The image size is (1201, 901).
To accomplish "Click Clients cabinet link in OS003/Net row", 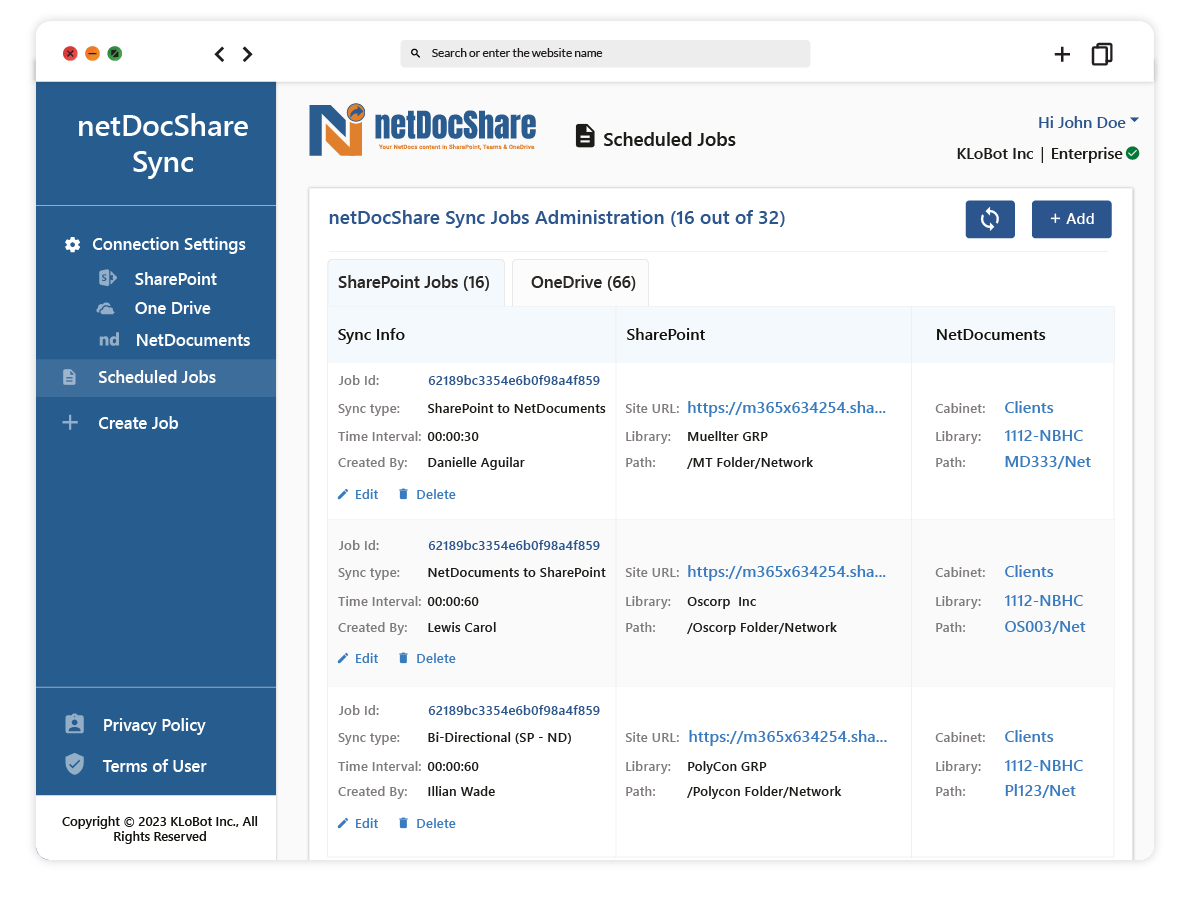I will pyautogui.click(x=1029, y=572).
